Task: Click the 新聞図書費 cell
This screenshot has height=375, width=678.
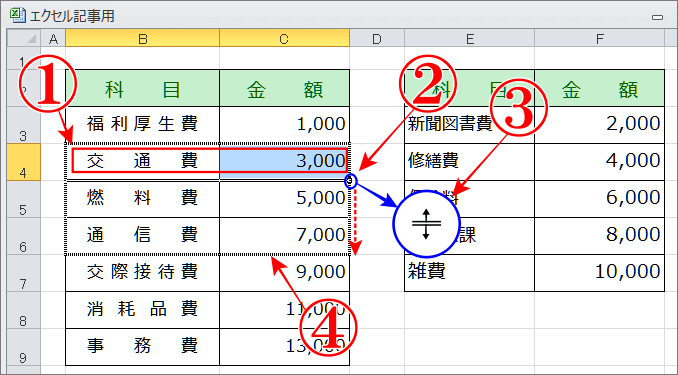Action: coord(469,125)
